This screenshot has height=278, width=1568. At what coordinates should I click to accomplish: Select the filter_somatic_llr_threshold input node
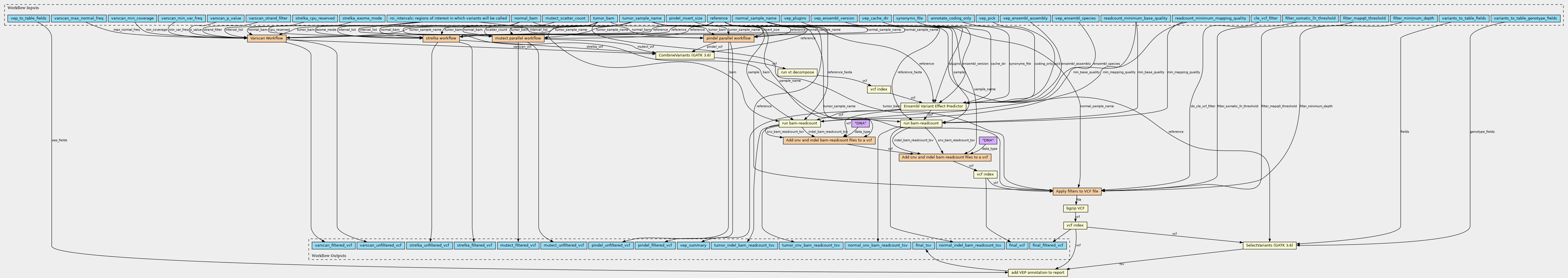pos(1310,18)
